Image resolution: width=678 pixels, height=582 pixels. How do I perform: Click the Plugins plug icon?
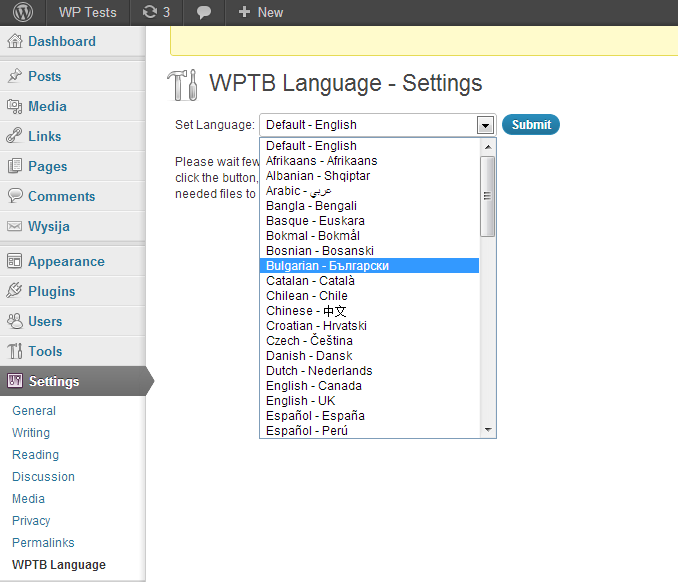click(x=14, y=291)
